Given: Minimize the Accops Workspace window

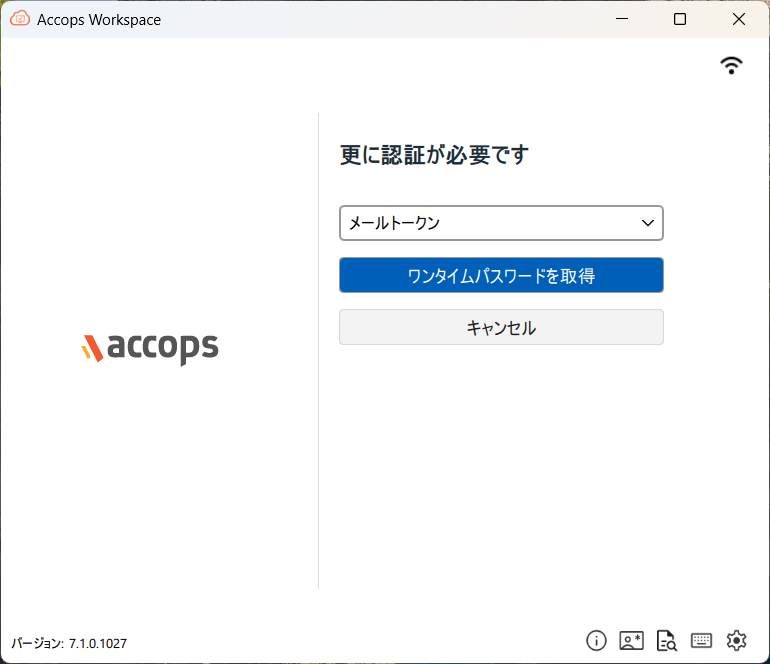Looking at the screenshot, I should pos(622,19).
